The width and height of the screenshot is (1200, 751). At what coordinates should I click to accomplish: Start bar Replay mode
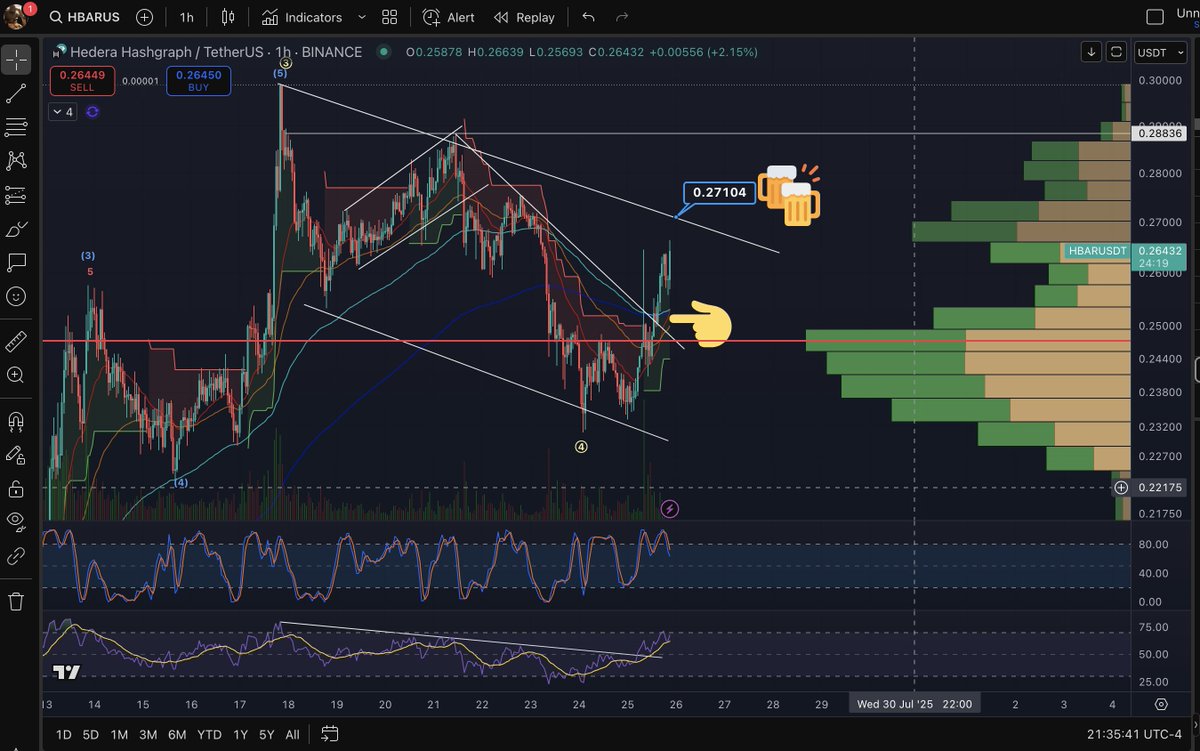[525, 17]
